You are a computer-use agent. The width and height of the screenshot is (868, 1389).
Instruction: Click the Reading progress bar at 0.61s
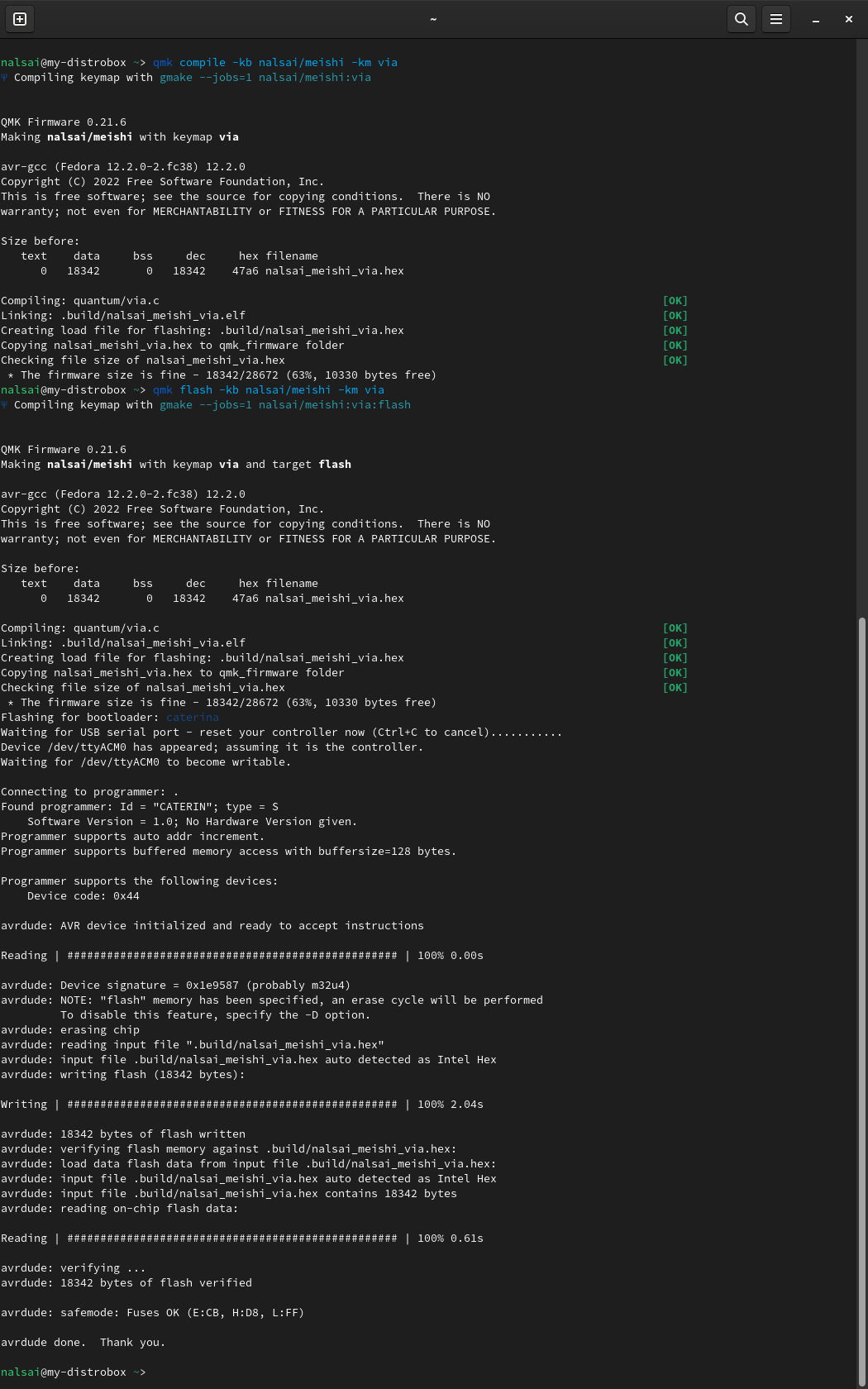point(232,1239)
